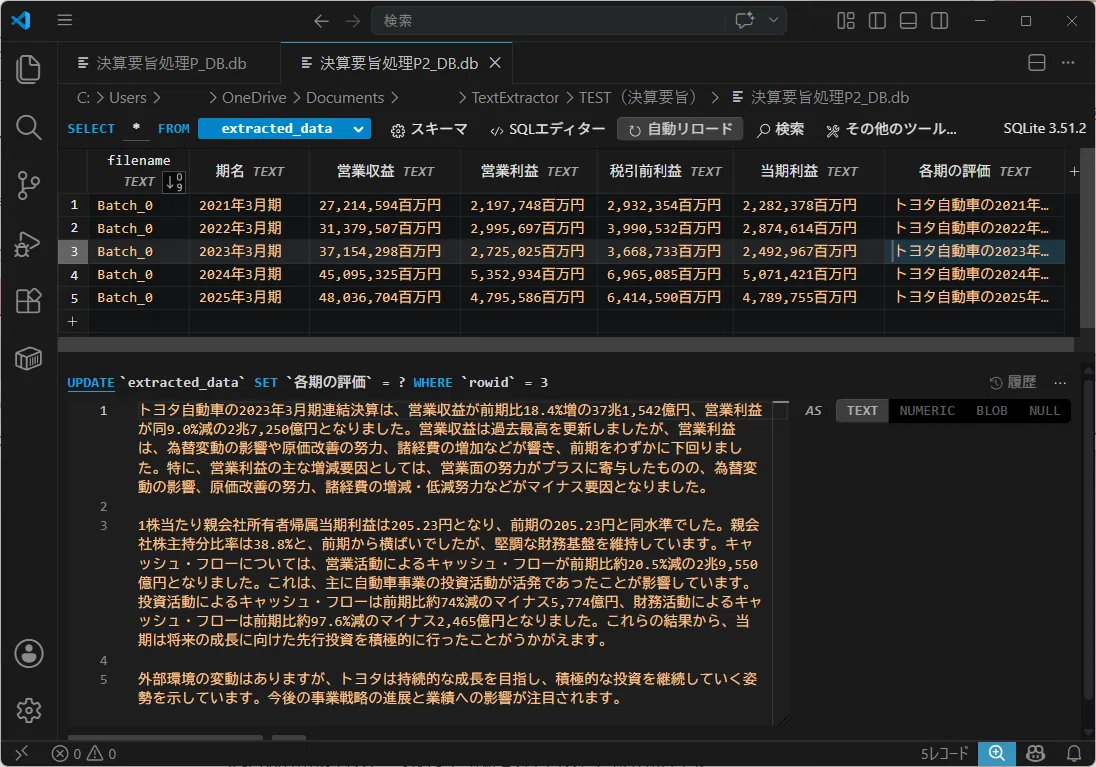This screenshot has width=1096, height=767.
Task: Open the notifications bell
Action: point(1074,753)
